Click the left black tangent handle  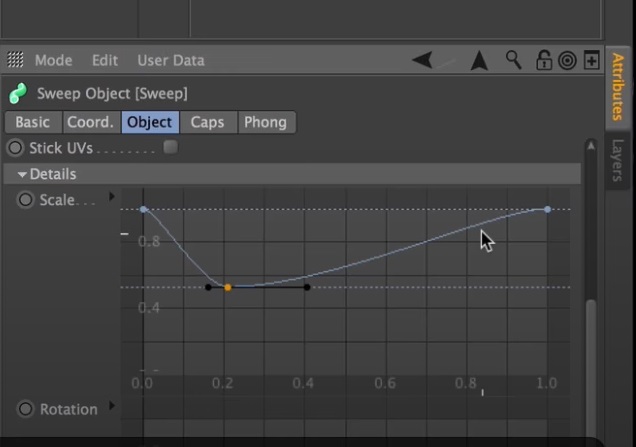pos(208,288)
